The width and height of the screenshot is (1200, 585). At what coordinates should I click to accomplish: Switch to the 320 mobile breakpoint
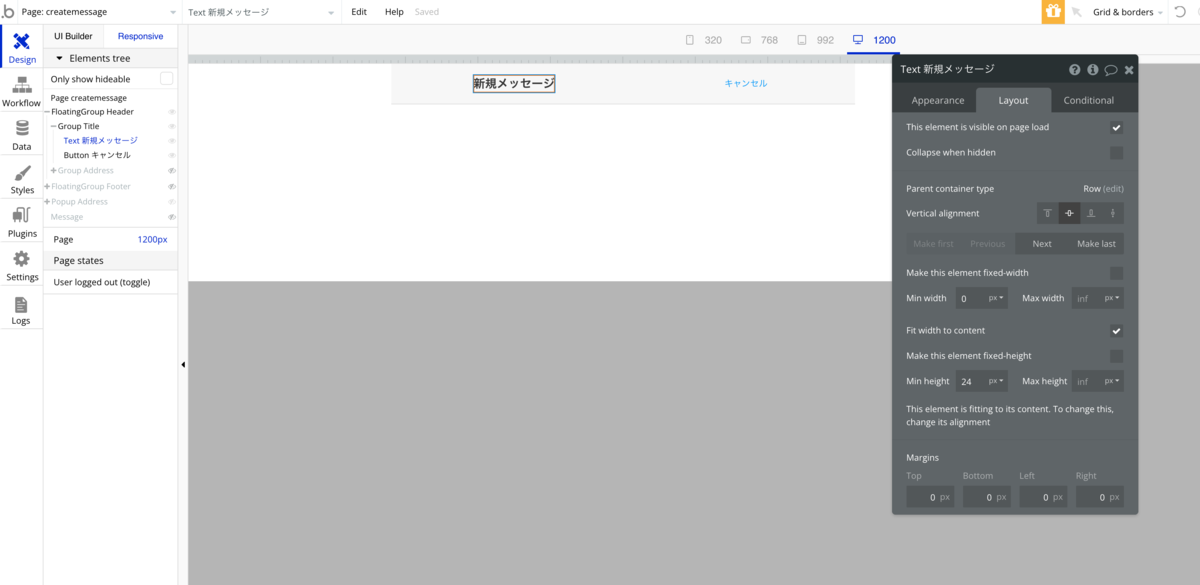pyautogui.click(x=704, y=40)
